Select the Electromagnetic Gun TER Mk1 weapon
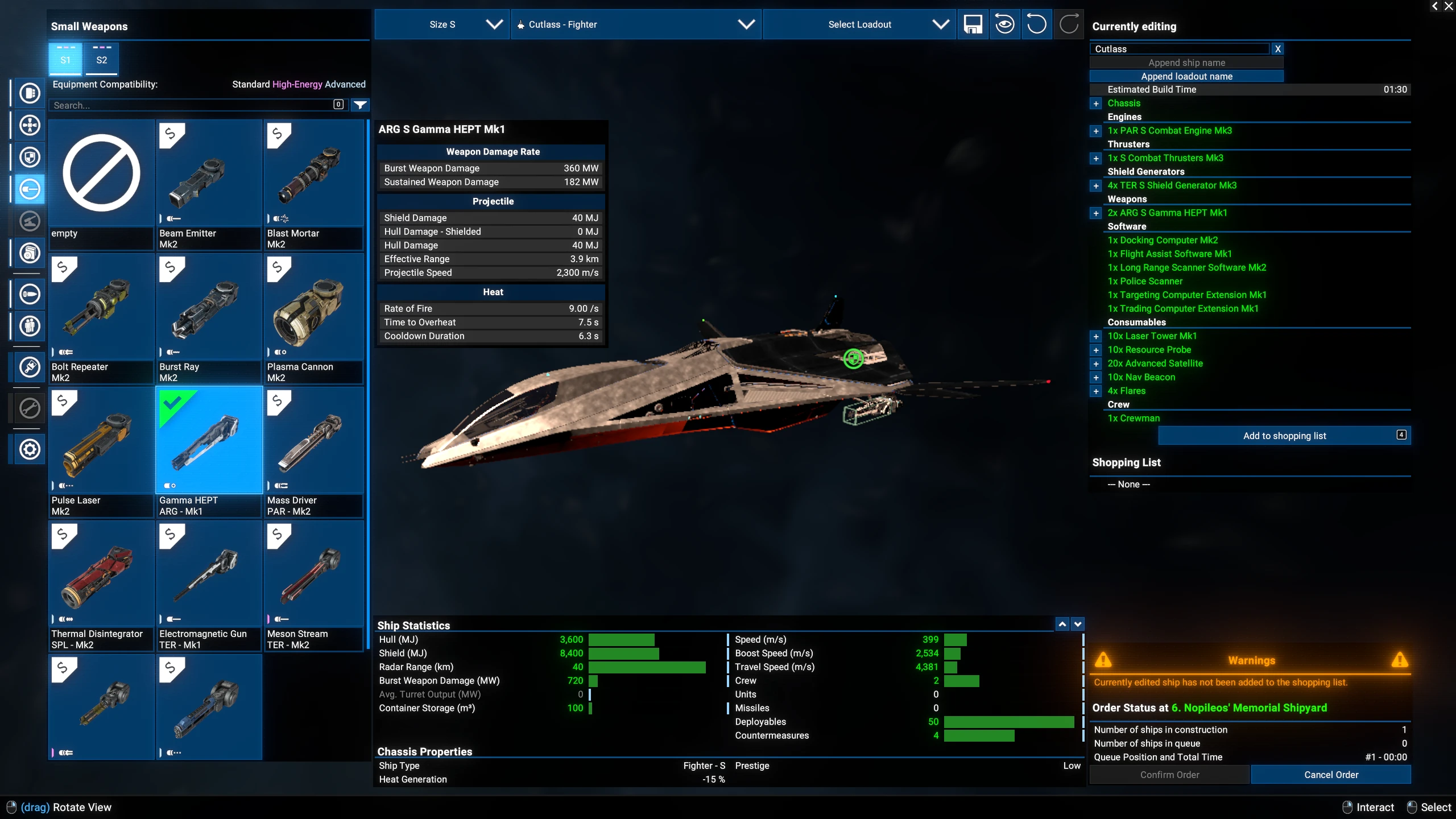This screenshot has height=819, width=1456. (209, 586)
